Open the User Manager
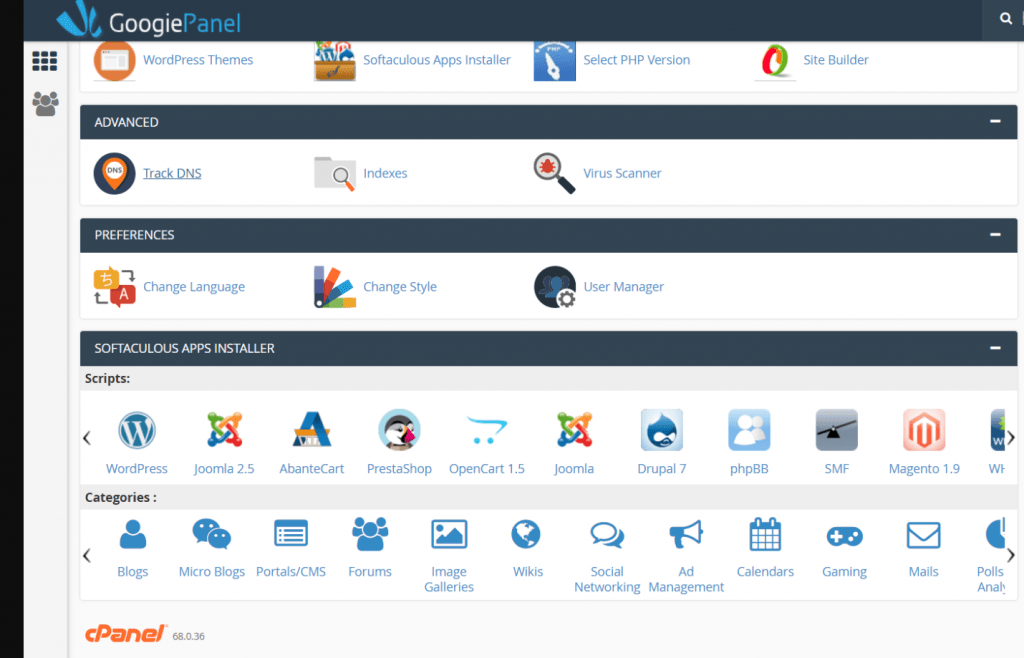The height and width of the screenshot is (658, 1024). (623, 286)
